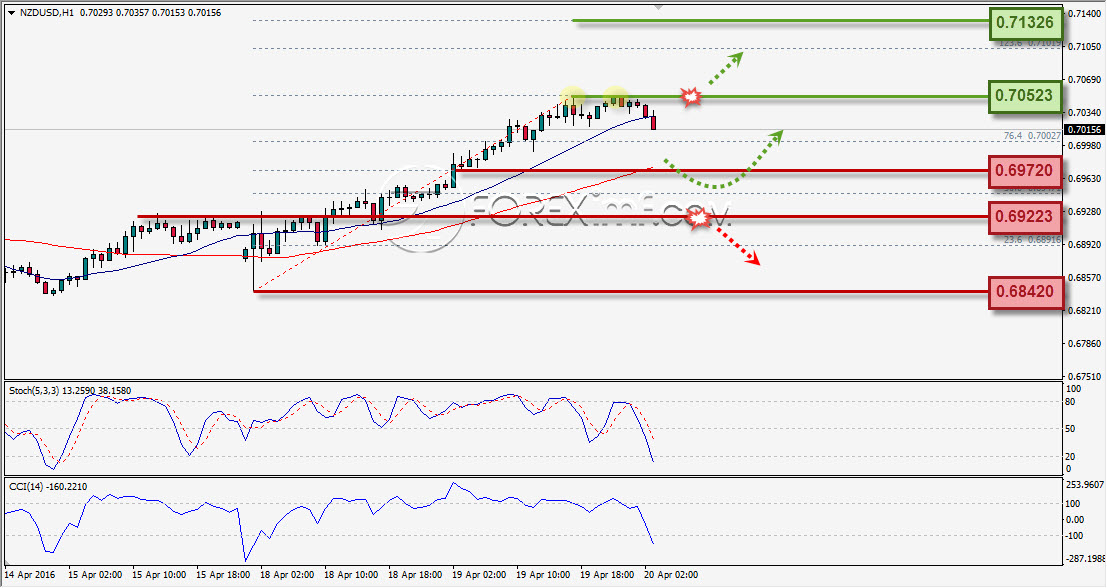Click price axis value 0.67510

pos(1085,377)
